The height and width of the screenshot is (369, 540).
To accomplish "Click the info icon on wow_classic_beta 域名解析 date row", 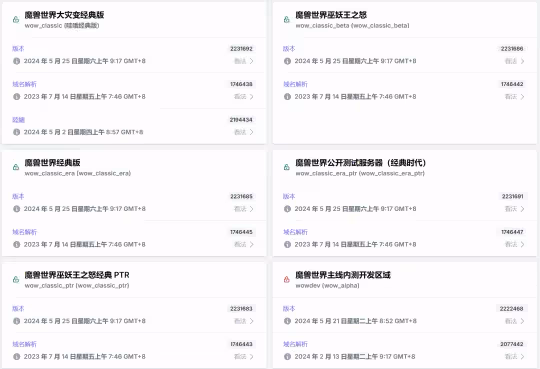I will coord(287,96).
